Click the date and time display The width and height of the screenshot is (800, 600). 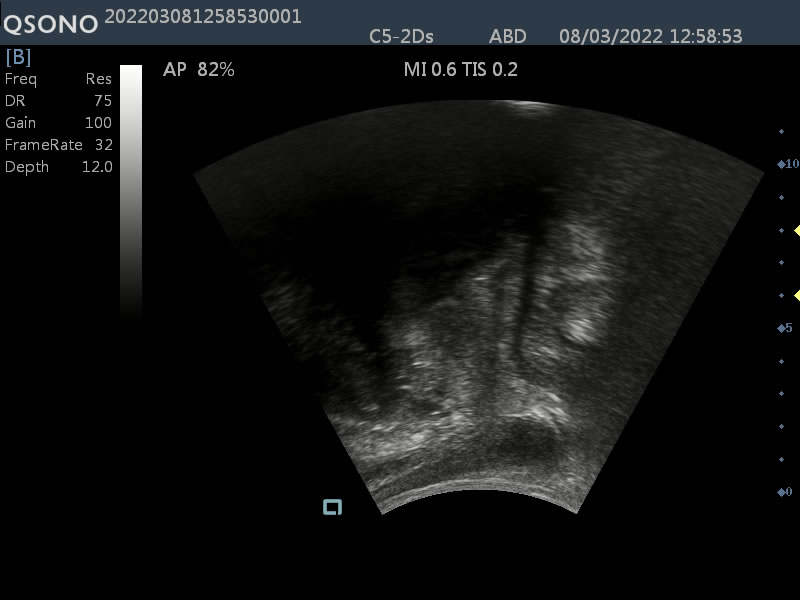pos(650,37)
